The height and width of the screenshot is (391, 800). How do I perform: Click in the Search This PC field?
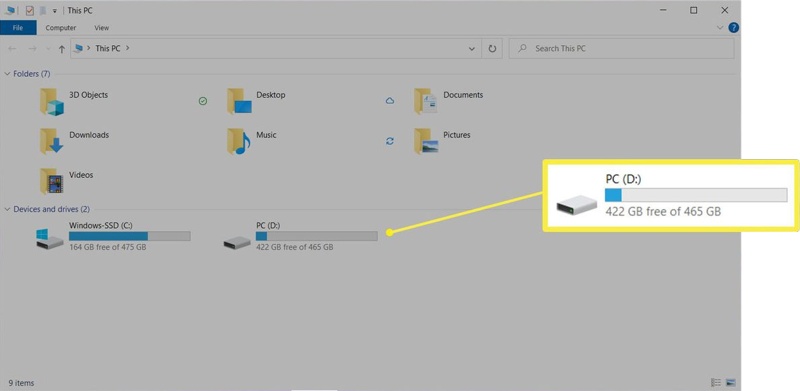click(x=621, y=48)
